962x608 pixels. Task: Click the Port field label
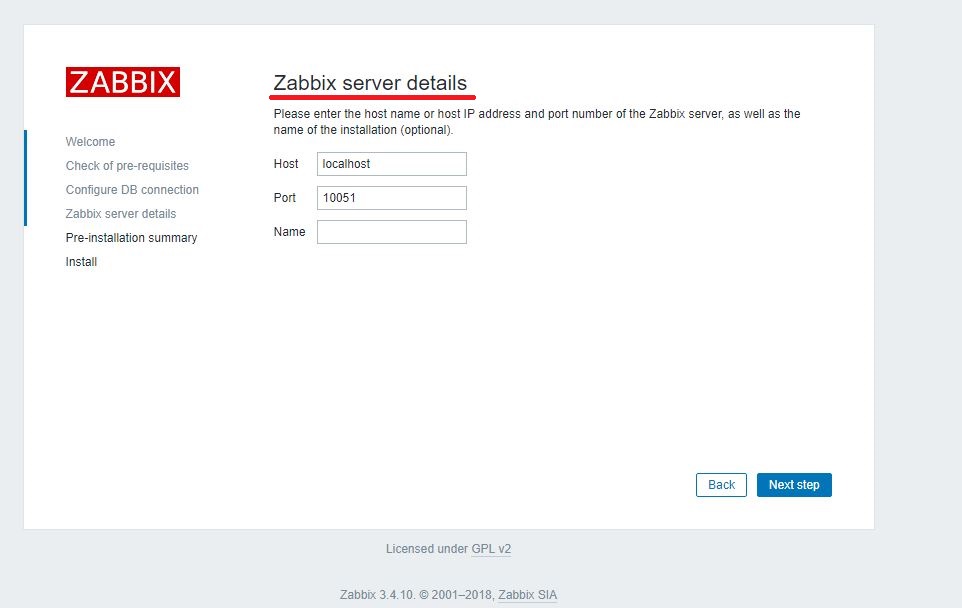pos(285,198)
